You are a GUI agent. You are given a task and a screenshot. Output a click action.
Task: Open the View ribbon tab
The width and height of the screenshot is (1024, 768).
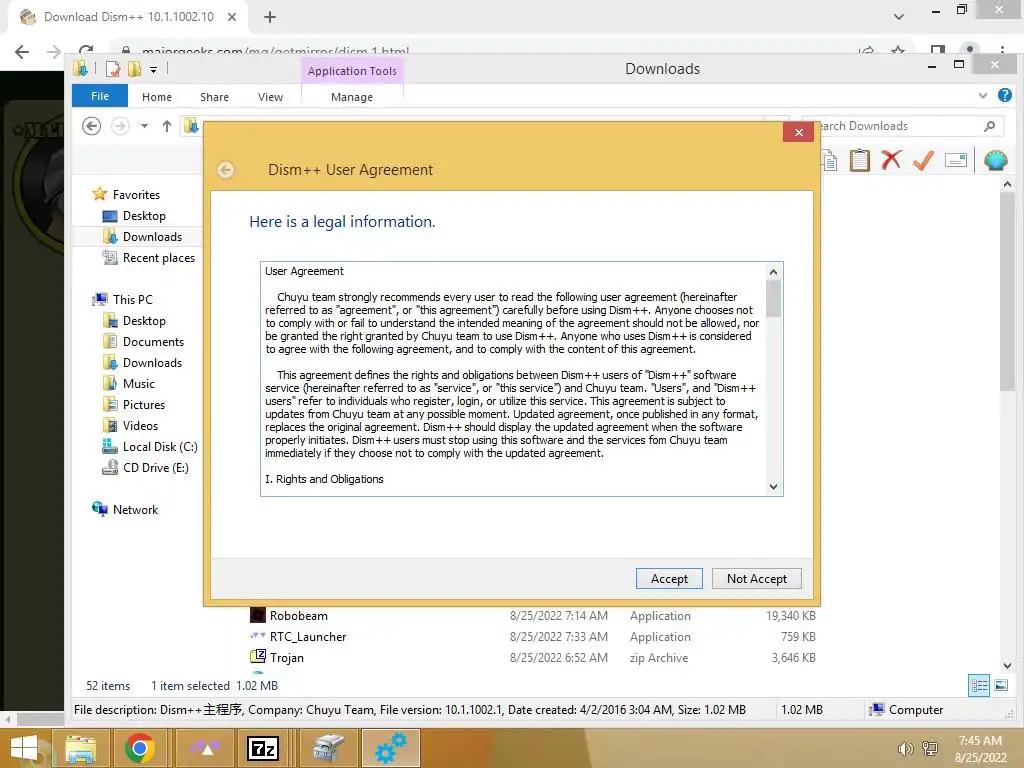[270, 97]
